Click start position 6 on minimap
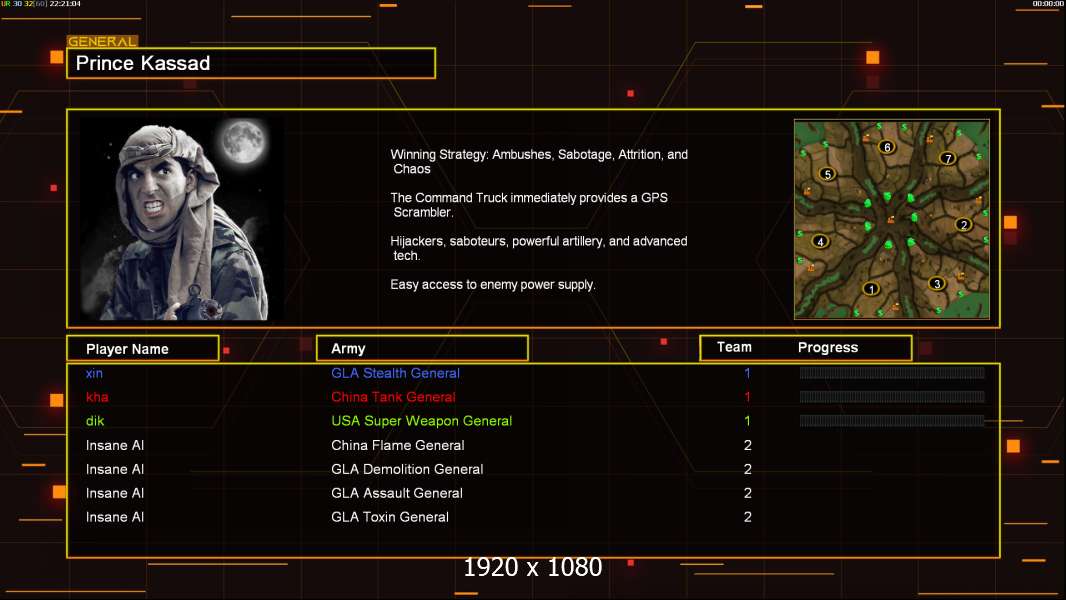Viewport: 1066px width, 600px height. tap(887, 147)
